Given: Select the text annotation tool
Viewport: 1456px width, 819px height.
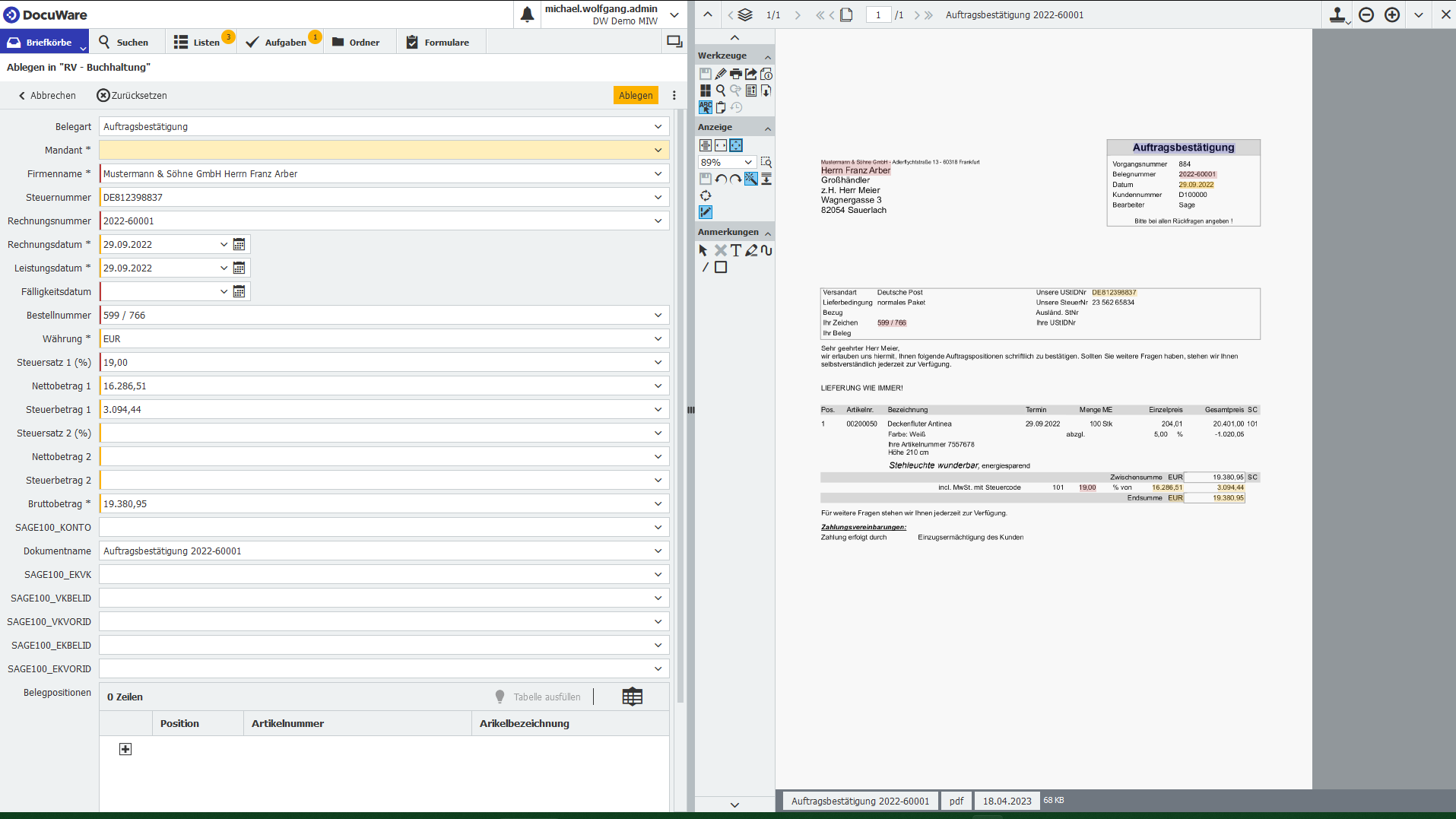Looking at the screenshot, I should (735, 250).
